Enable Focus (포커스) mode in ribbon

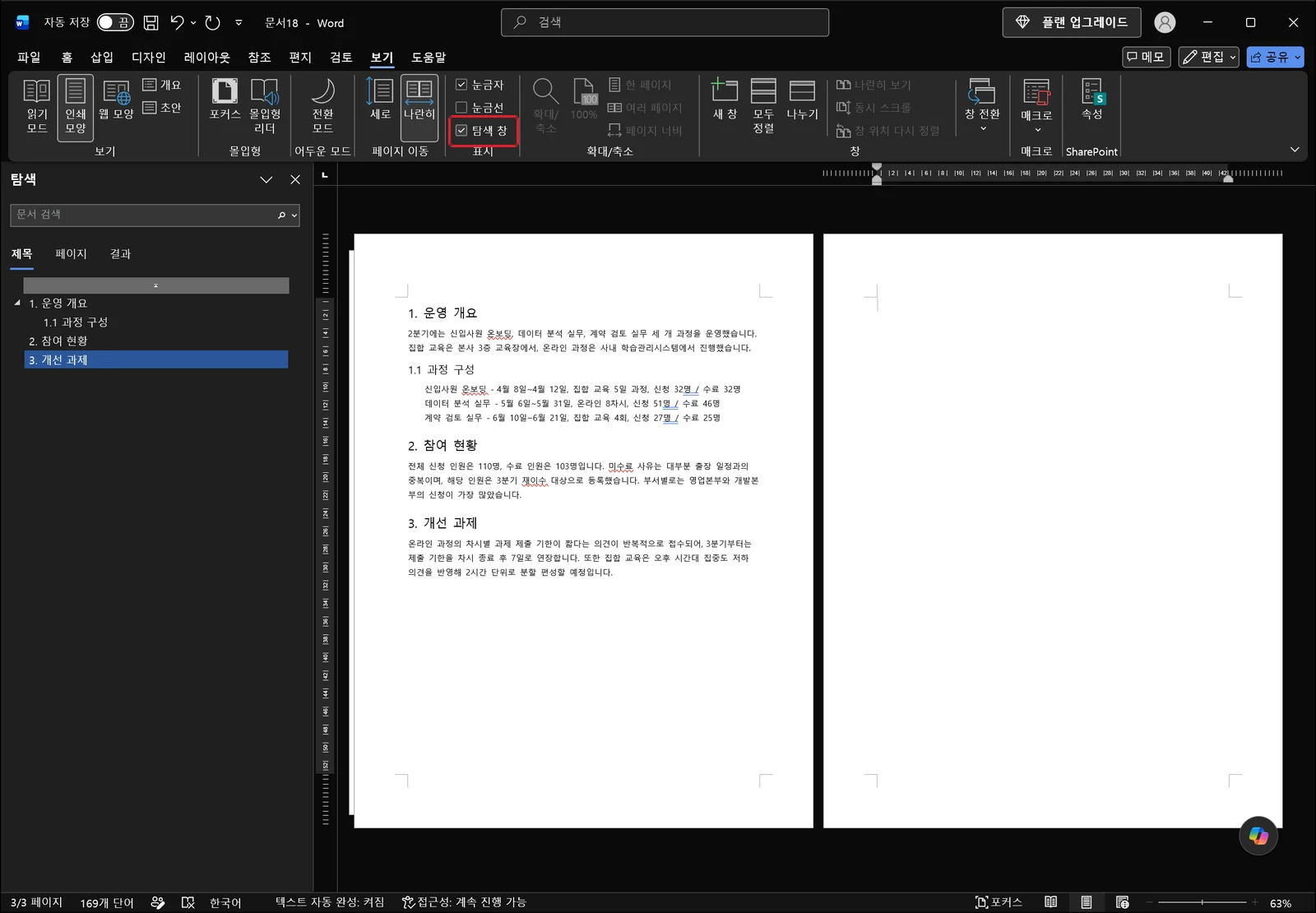click(225, 100)
